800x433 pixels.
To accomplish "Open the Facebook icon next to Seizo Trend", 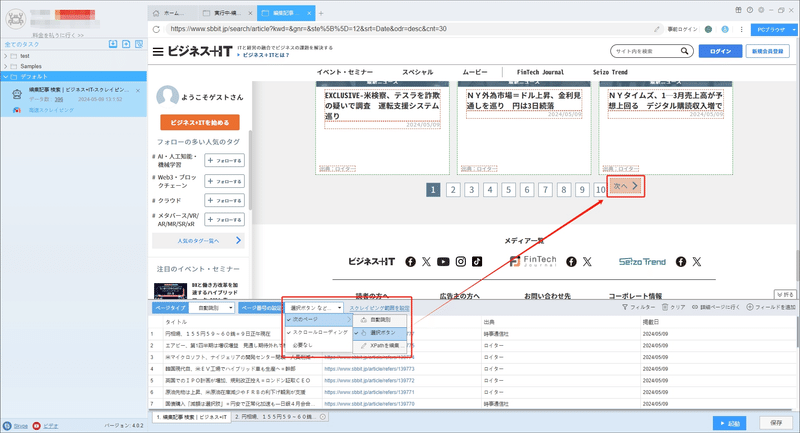I will 681,262.
